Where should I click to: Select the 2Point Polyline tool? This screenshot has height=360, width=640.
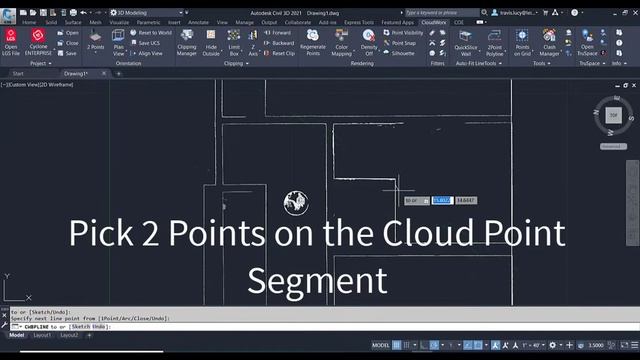coord(494,42)
